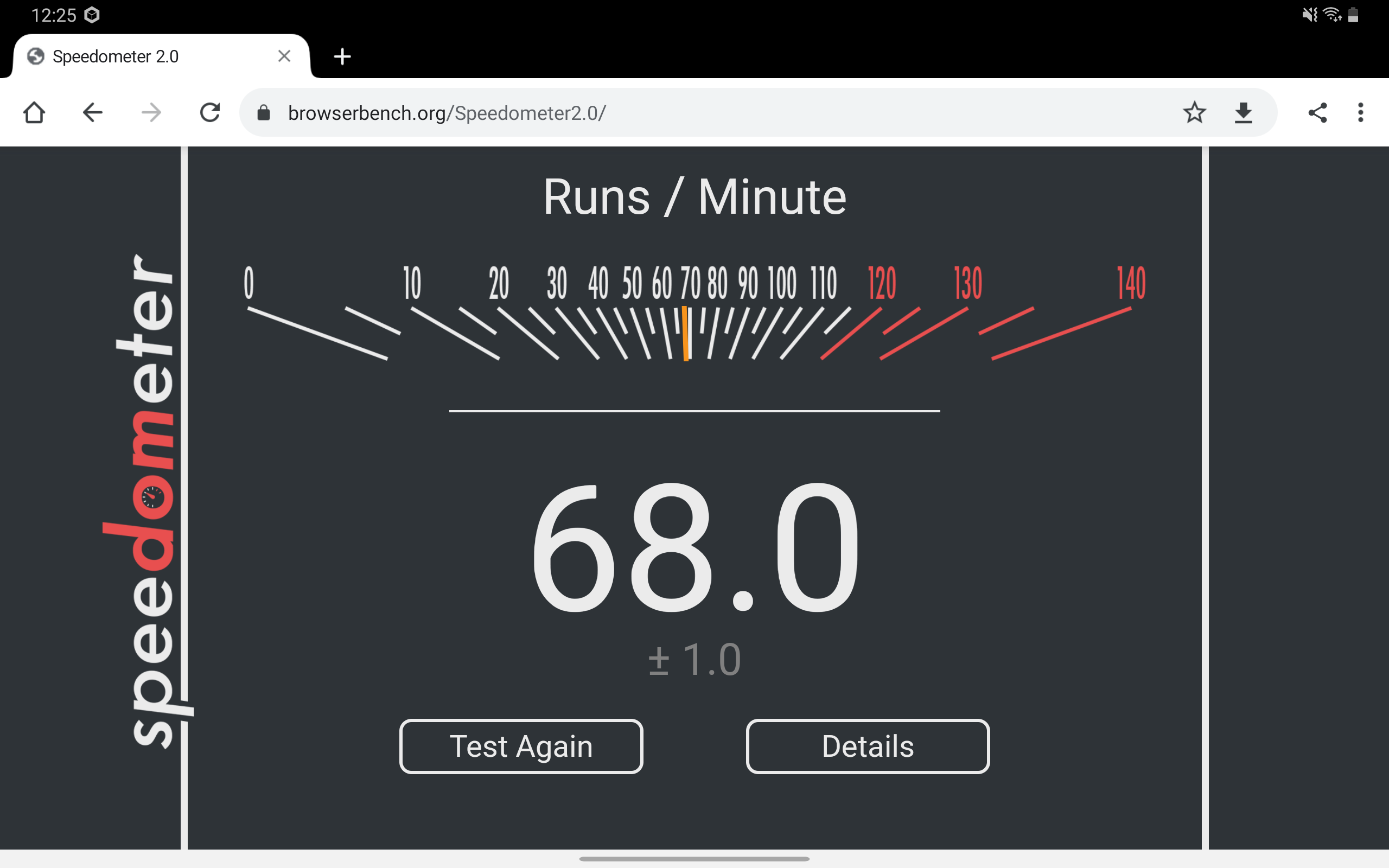Screen dimensions: 1389x868
Task: Click the forward navigation arrow
Action: coord(151,112)
